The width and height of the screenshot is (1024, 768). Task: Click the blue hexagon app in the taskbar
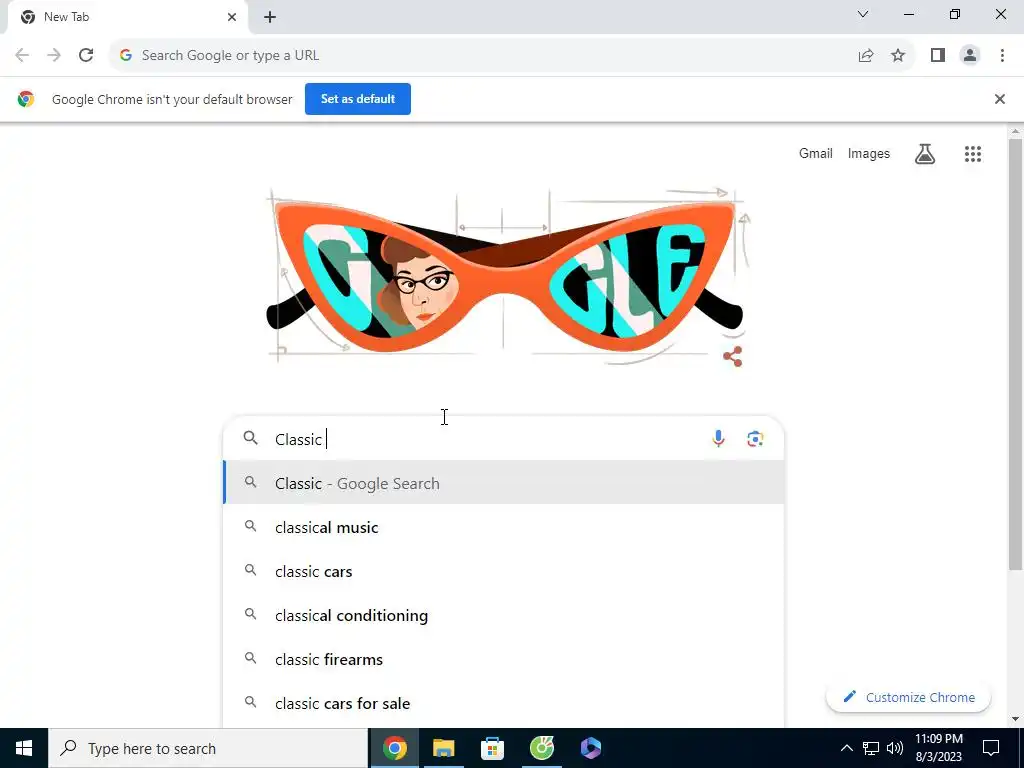(590, 748)
